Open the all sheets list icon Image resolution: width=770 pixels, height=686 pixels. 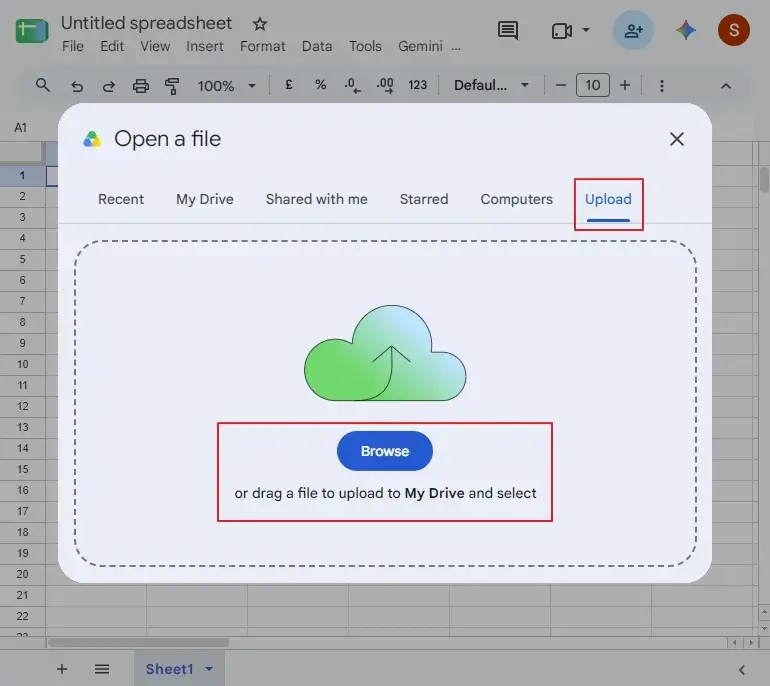[102, 669]
